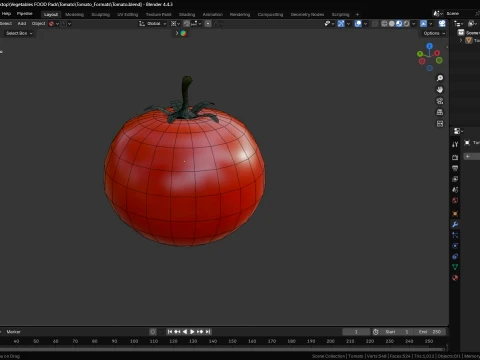Click the Tomato object icon in the outliner
The image size is (480, 360).
[x=469, y=40]
